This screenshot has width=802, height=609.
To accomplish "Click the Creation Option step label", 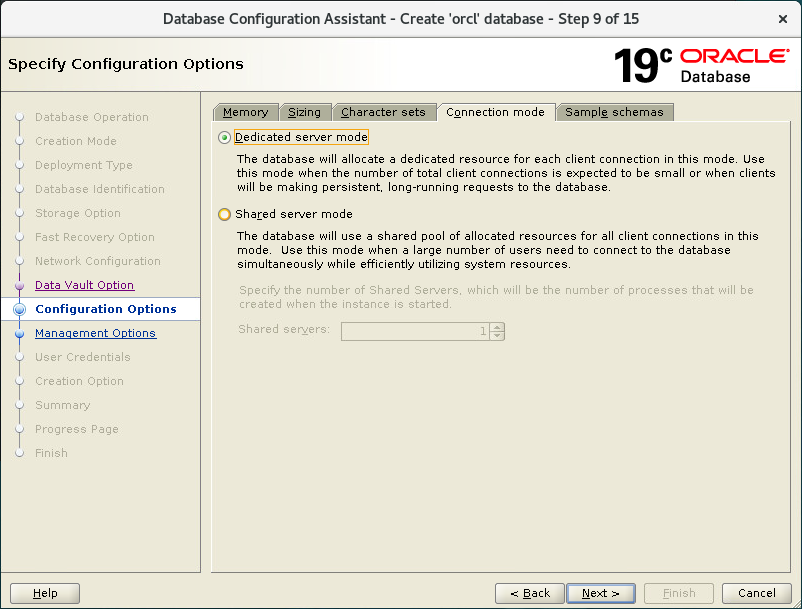I will coord(79,381).
